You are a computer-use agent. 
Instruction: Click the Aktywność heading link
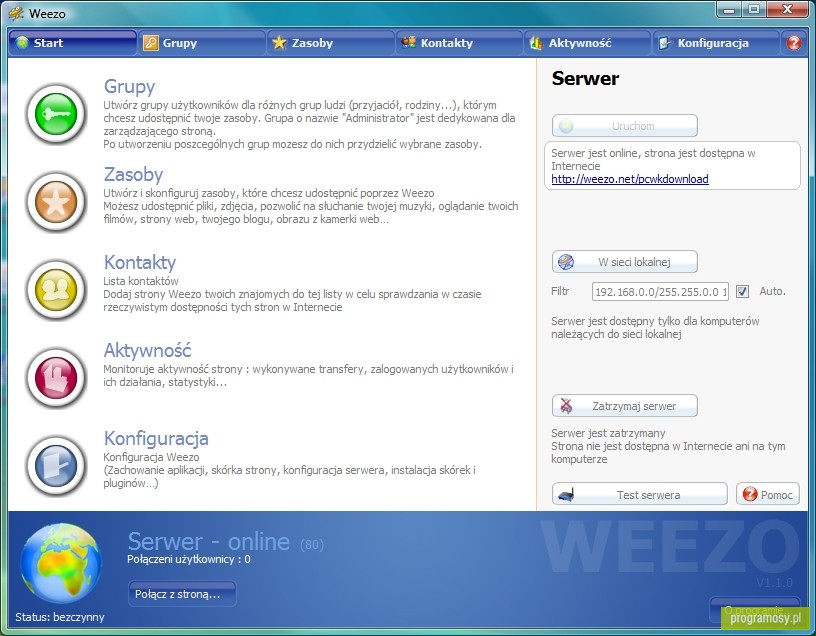pyautogui.click(x=147, y=350)
